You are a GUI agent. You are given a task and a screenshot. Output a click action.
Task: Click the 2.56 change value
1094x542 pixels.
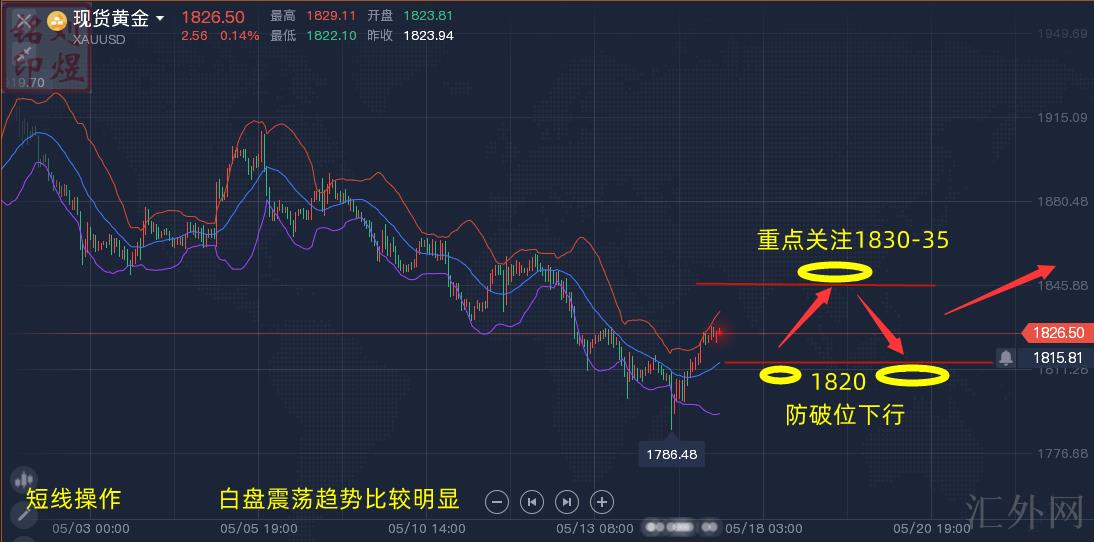click(195, 36)
